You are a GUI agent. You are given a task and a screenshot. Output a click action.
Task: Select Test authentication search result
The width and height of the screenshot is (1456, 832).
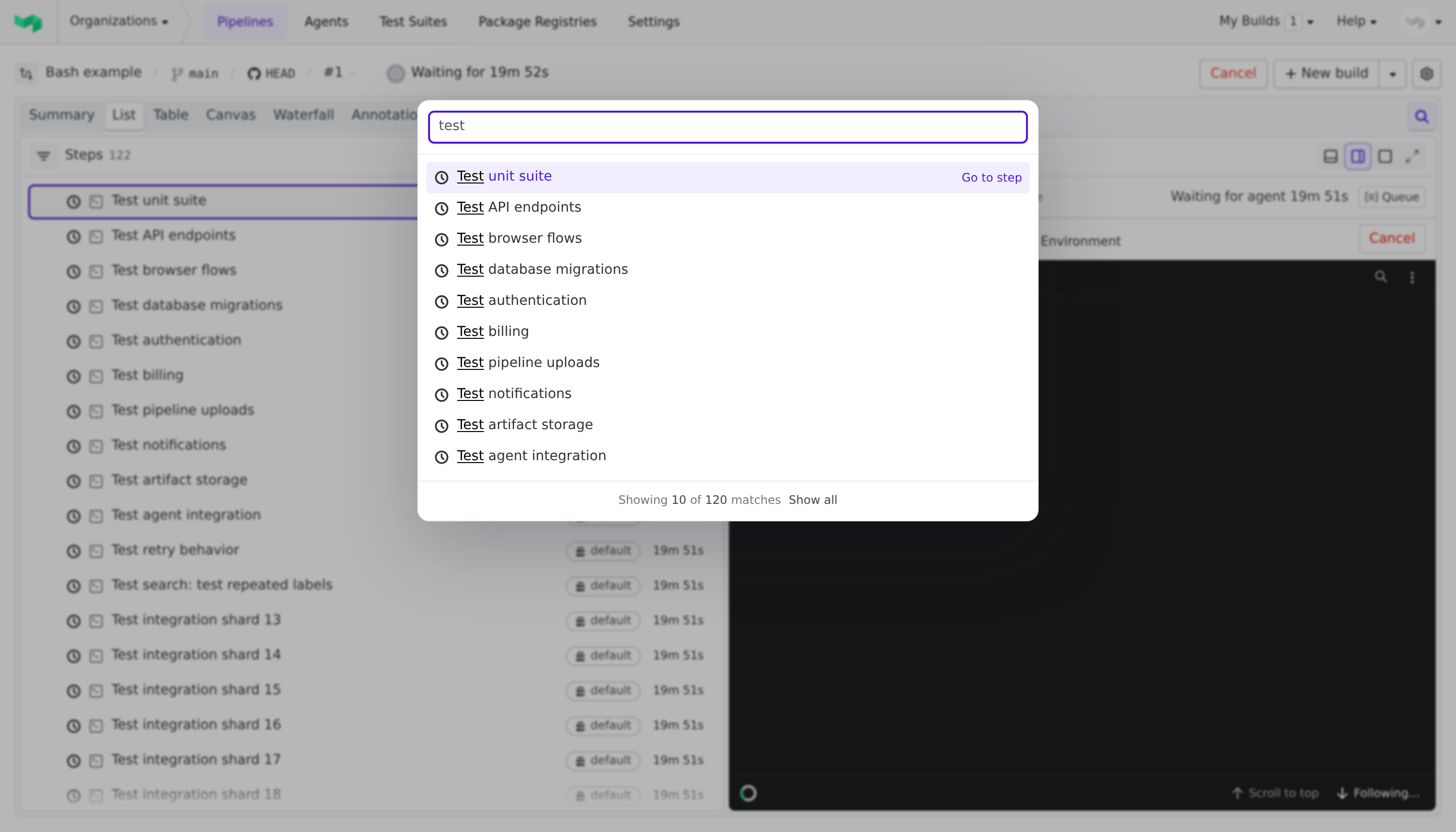(728, 301)
